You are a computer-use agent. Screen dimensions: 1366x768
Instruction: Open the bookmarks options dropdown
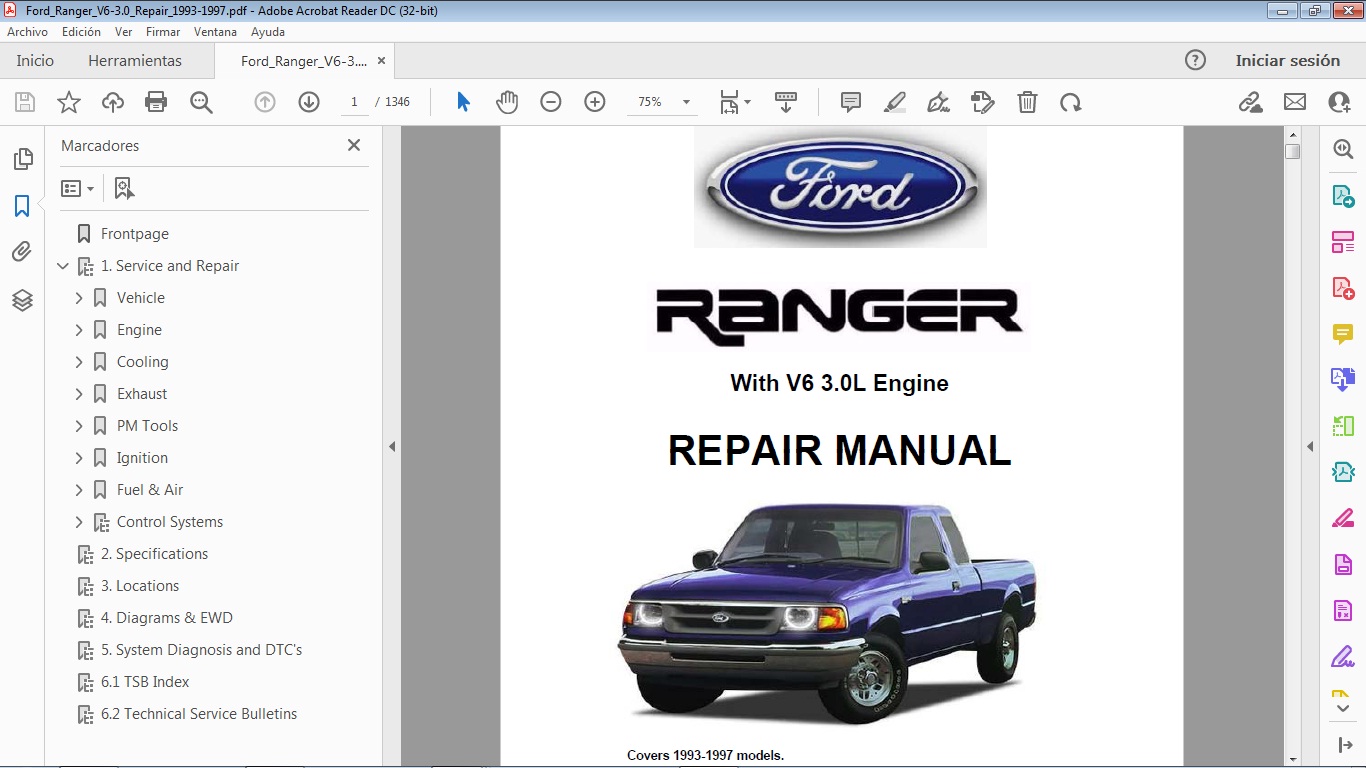(78, 188)
